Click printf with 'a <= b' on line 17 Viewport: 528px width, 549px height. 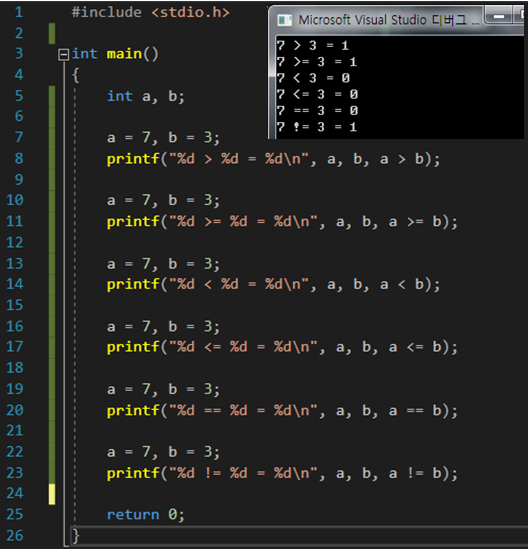pos(282,347)
